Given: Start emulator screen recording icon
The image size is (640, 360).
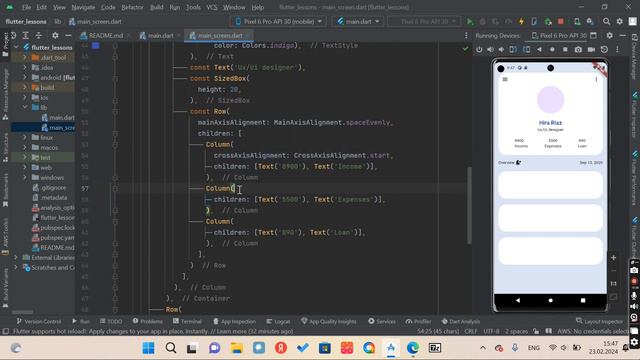Looking at the screenshot, I should pyautogui.click(x=591, y=49).
